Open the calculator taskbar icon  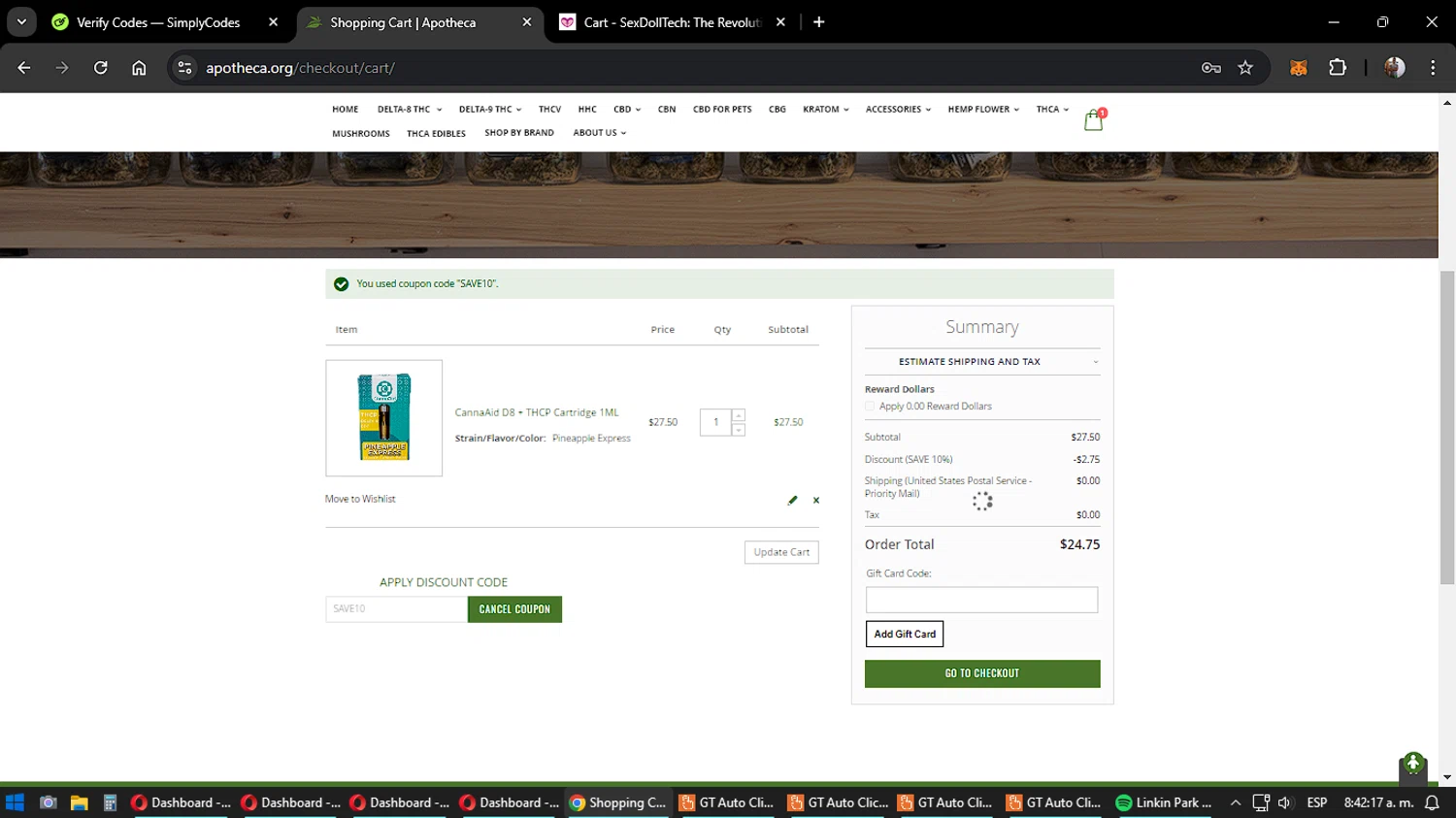pos(110,802)
